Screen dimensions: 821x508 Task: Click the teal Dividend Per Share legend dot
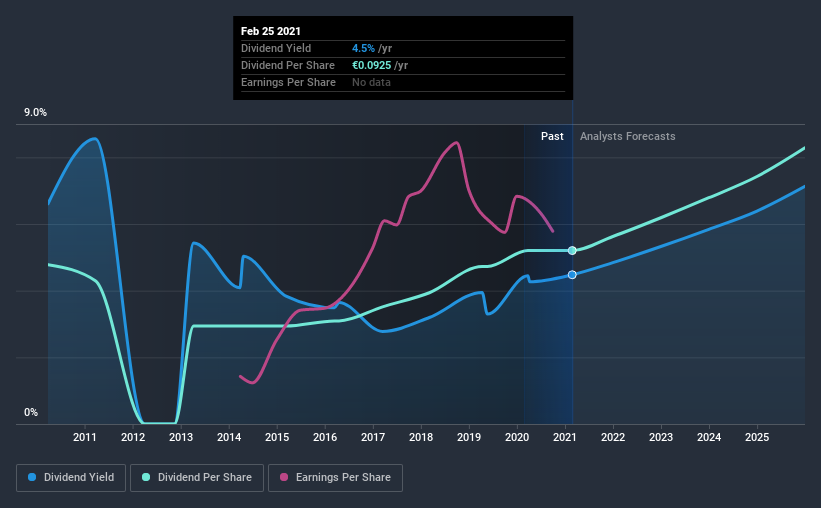click(146, 477)
